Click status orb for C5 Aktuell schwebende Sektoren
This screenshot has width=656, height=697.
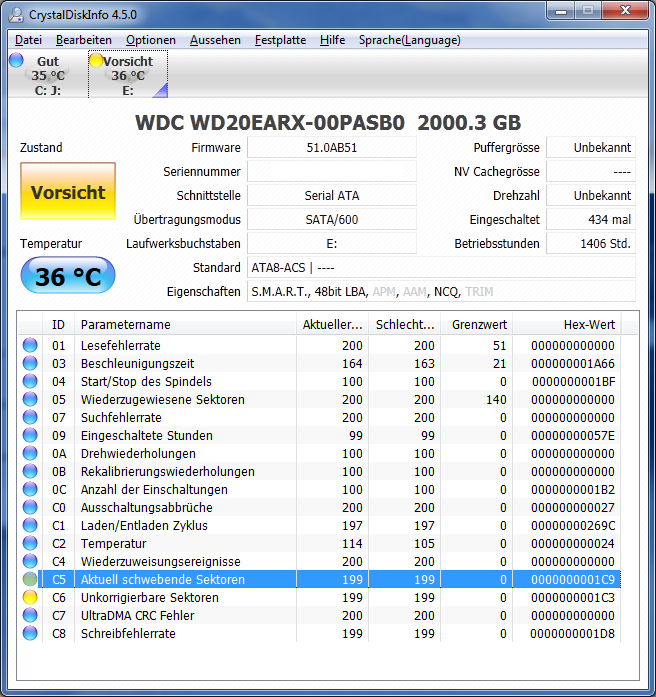point(30,579)
